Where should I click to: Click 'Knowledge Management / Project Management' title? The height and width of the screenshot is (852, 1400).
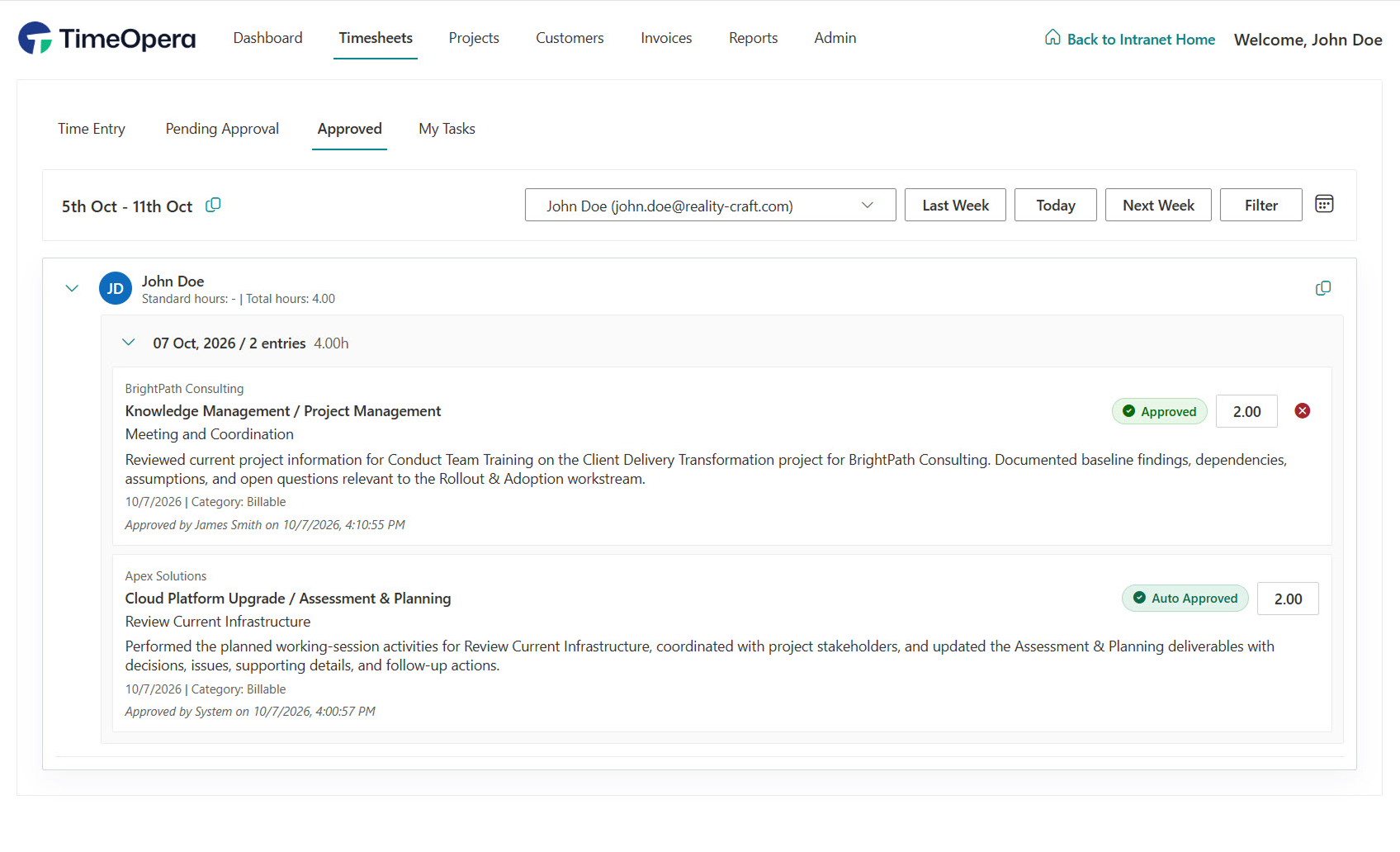[283, 411]
